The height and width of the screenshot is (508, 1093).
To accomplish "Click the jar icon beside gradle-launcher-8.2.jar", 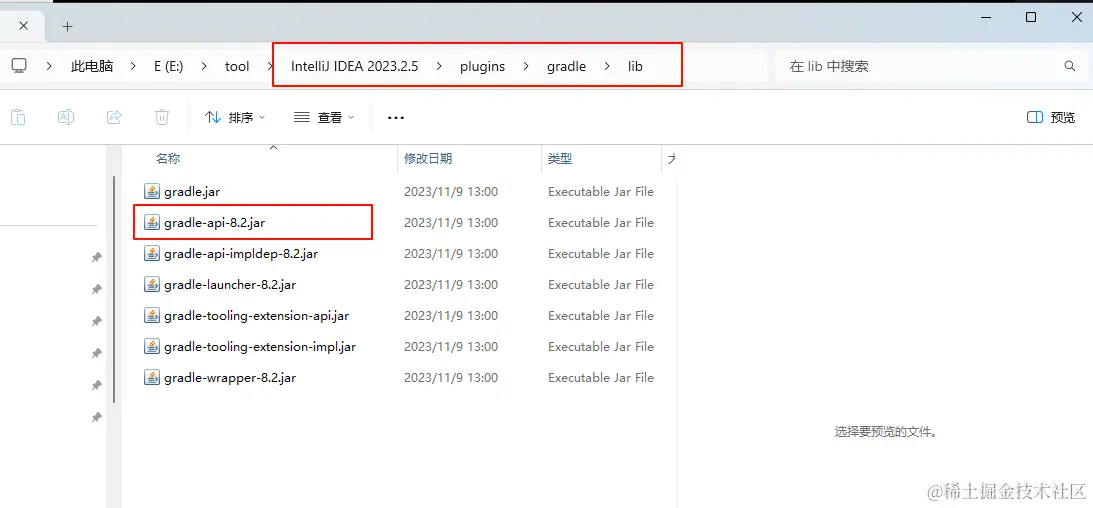I will (152, 284).
